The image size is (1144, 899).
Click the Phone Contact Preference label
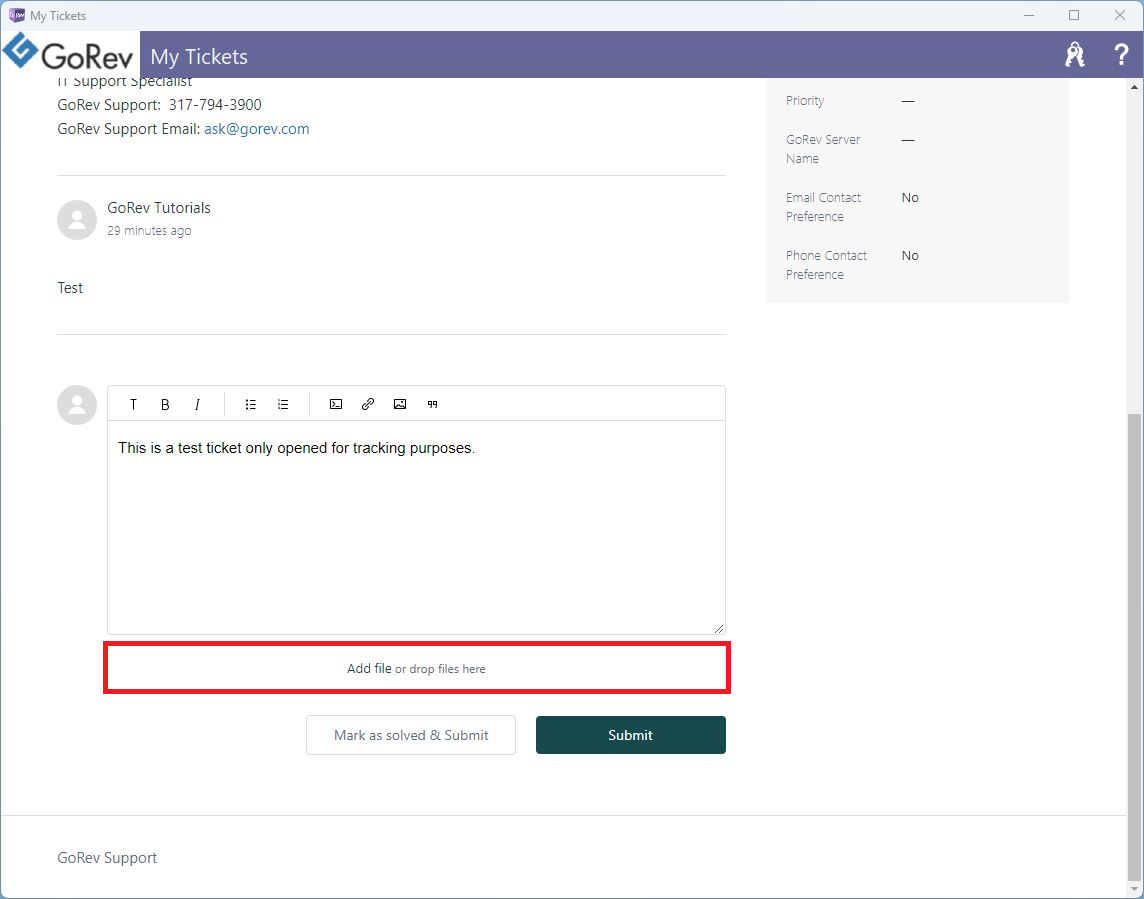827,265
